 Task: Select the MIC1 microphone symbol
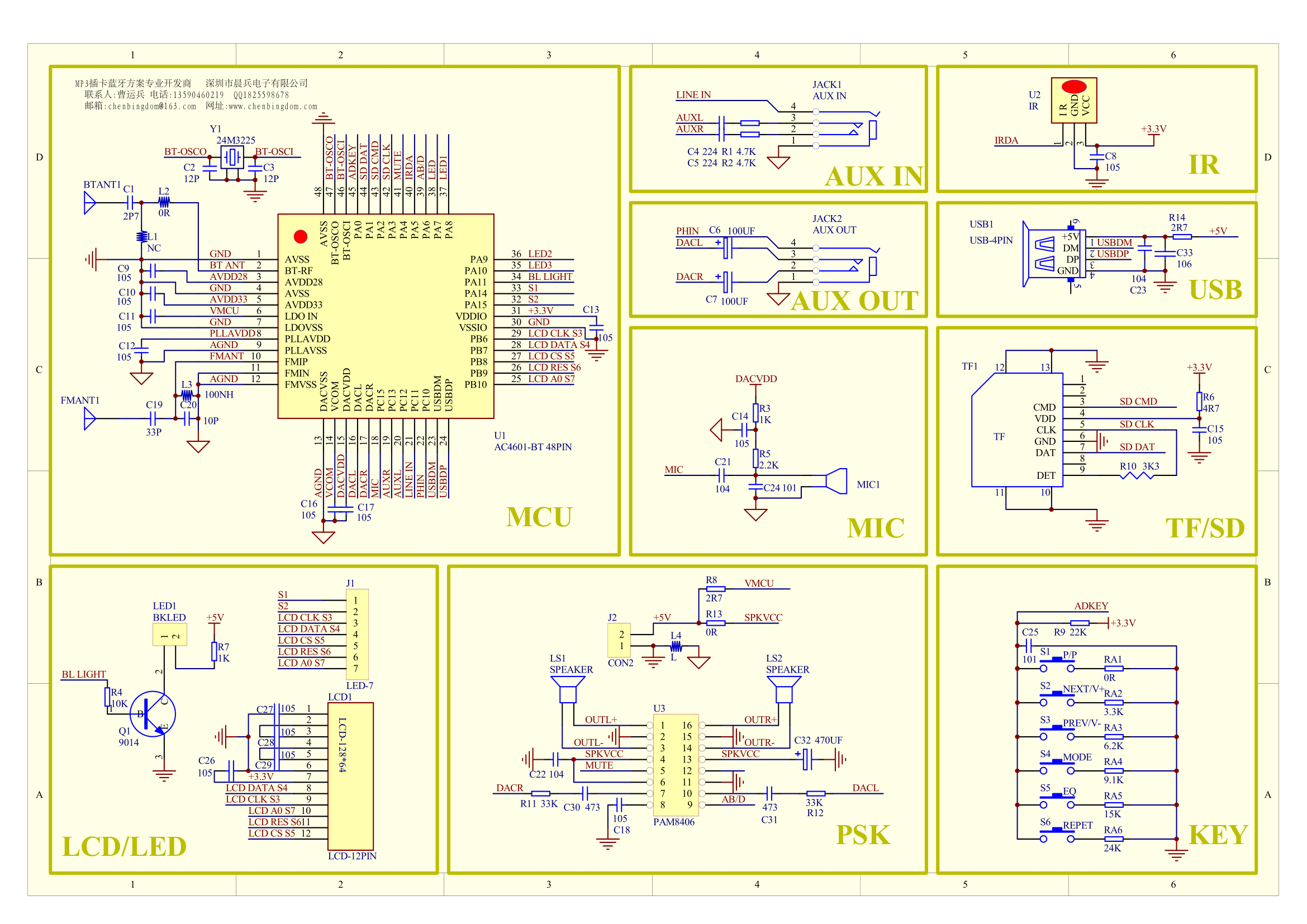point(837,482)
